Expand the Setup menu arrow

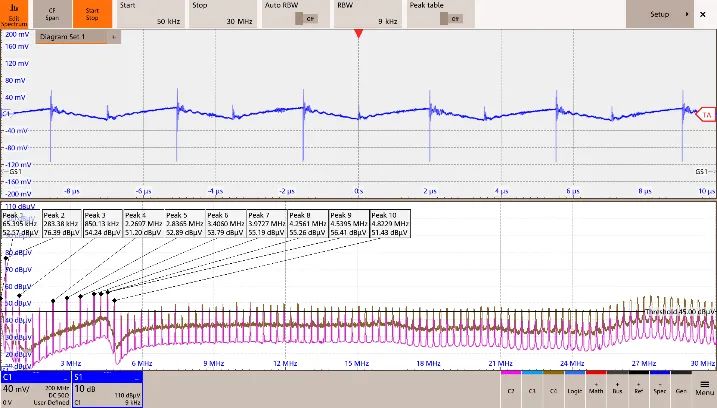pyautogui.click(x=686, y=14)
